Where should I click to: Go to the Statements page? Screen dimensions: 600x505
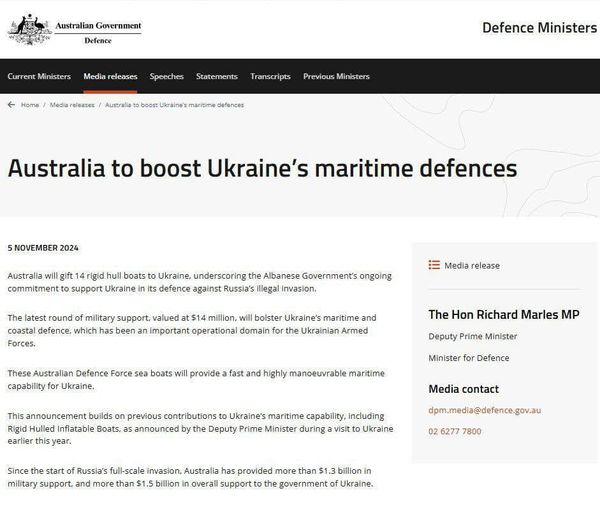[x=217, y=76]
